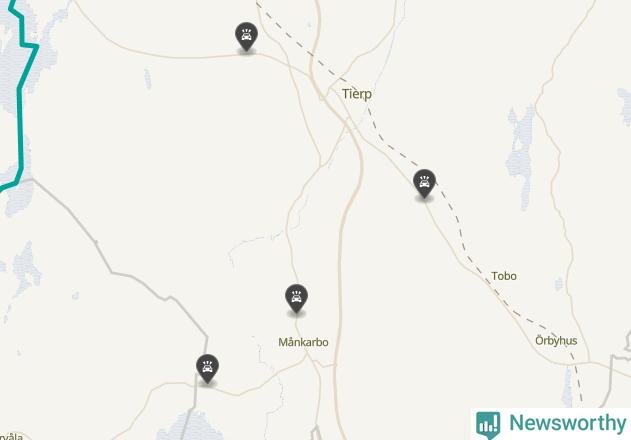631x440 pixels.
Task: Click the accident marker just above Månkarbo
Action: 296,298
